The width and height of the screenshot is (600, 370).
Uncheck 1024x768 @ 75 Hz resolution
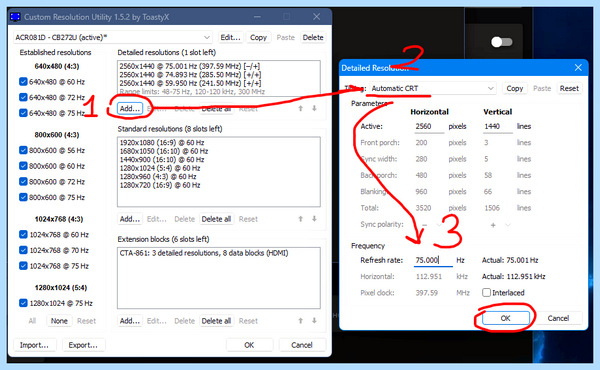click(23, 266)
